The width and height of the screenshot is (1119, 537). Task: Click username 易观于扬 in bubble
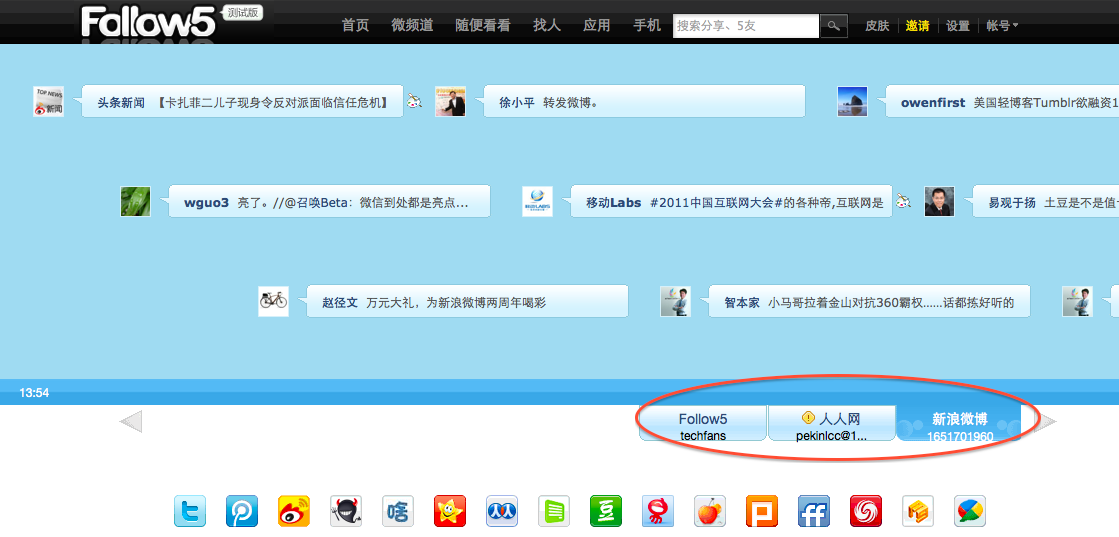tap(1012, 203)
